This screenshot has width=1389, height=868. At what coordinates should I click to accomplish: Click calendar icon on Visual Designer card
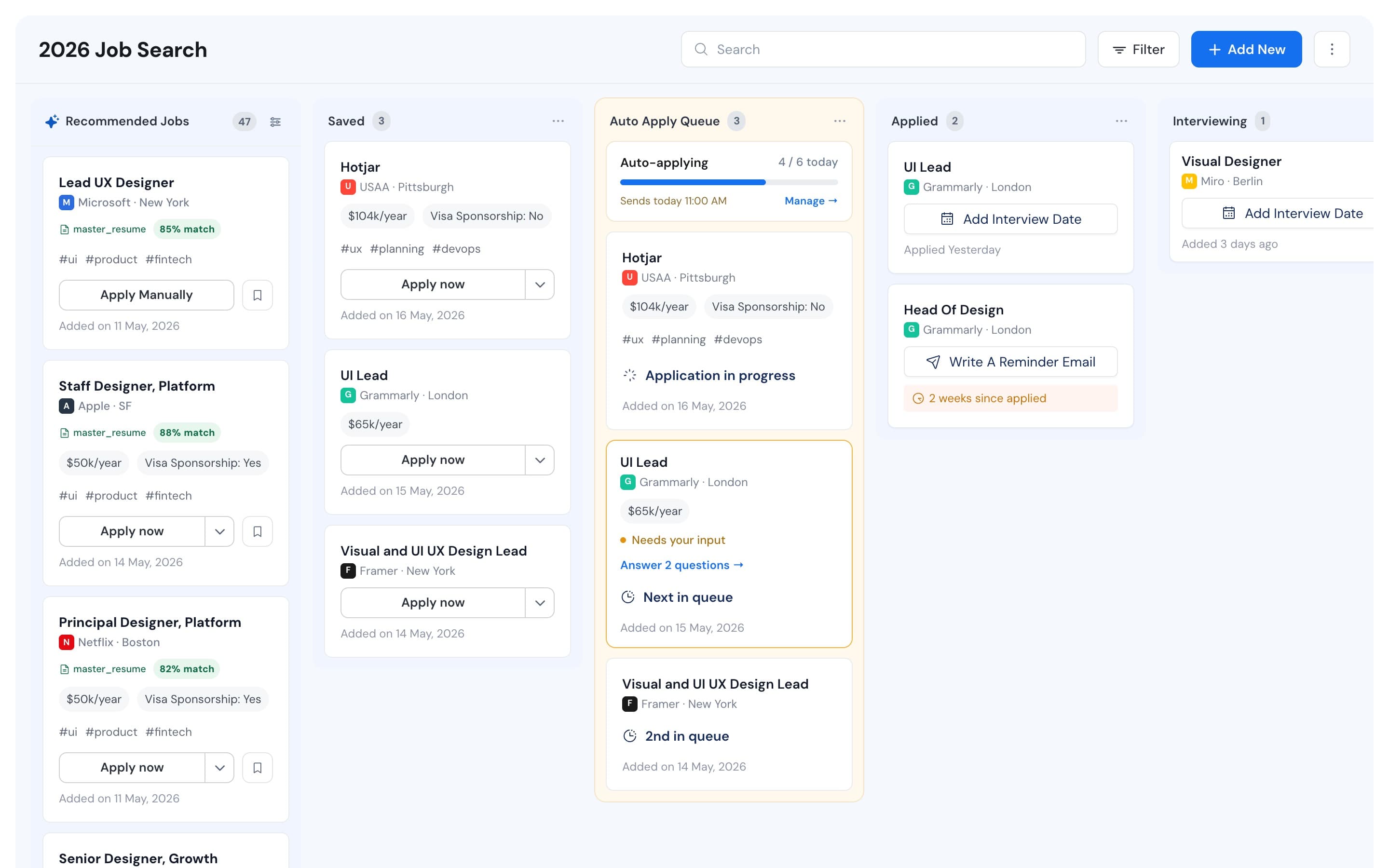pyautogui.click(x=1229, y=214)
